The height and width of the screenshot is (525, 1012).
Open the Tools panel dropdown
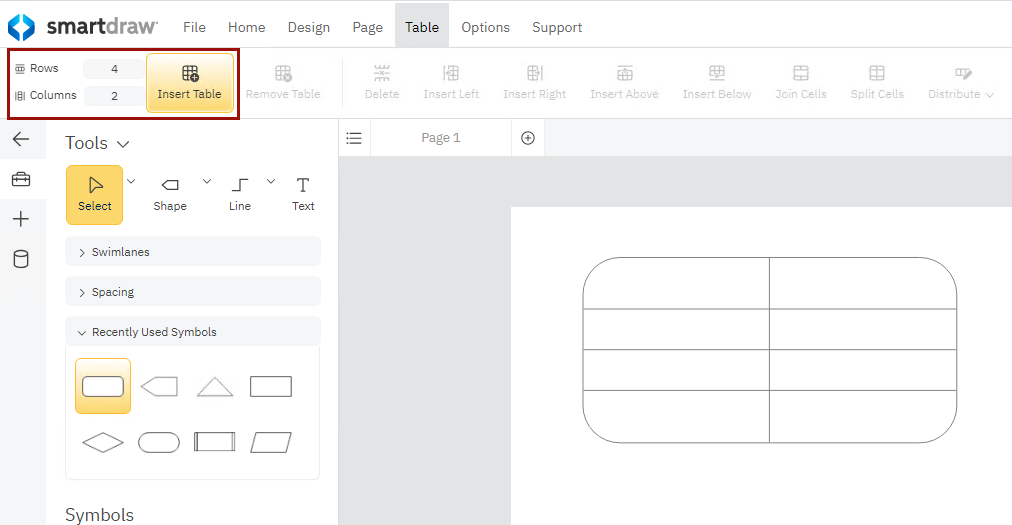point(98,143)
